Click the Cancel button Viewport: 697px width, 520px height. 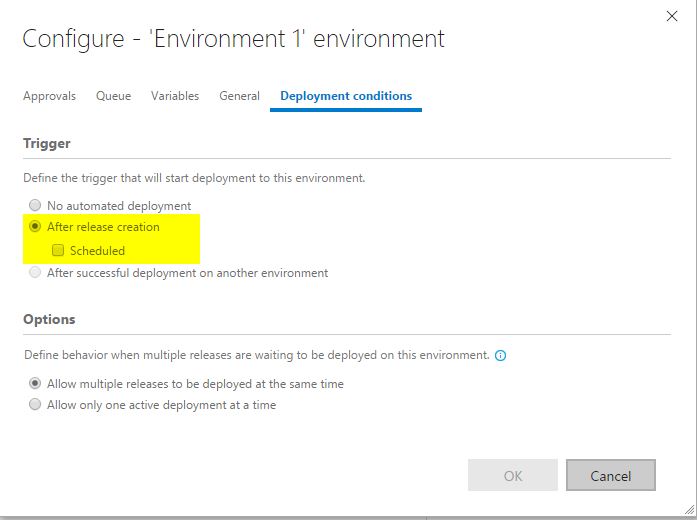click(611, 476)
